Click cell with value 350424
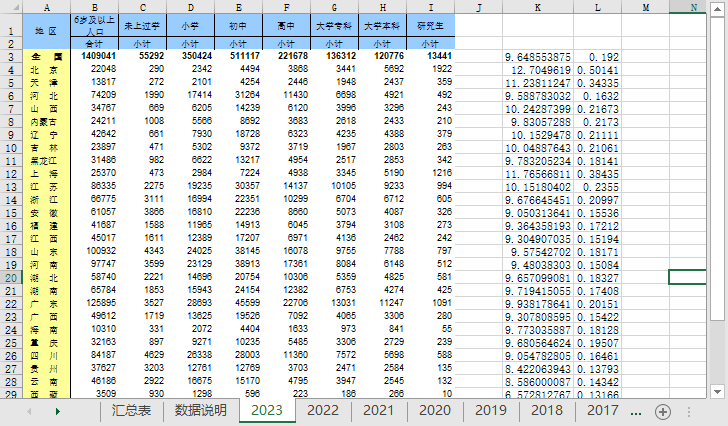Screen dimensions: 728x426 tap(190, 56)
